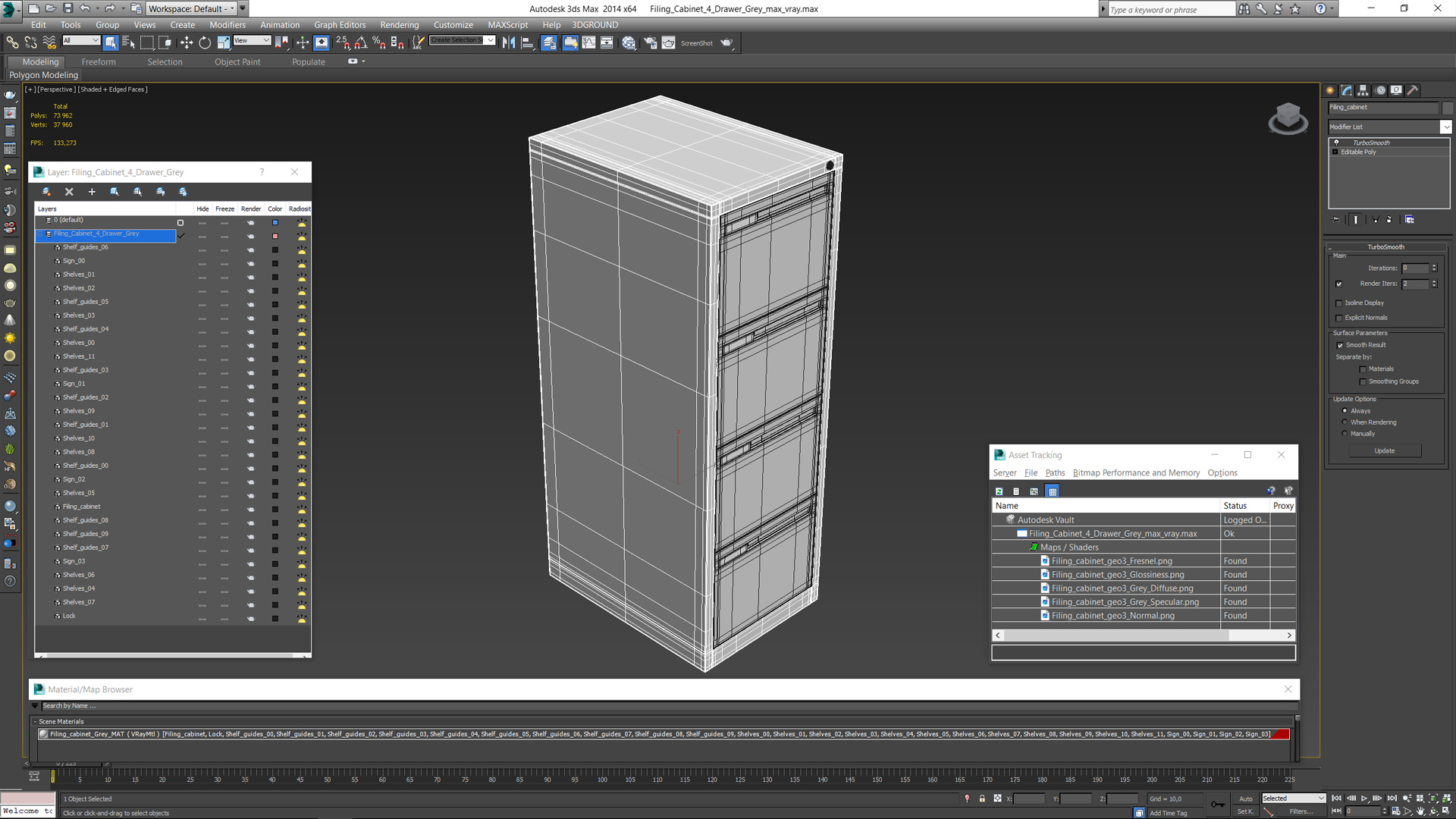Open the Modifier List dropdown
The height and width of the screenshot is (819, 1456).
coord(1389,127)
